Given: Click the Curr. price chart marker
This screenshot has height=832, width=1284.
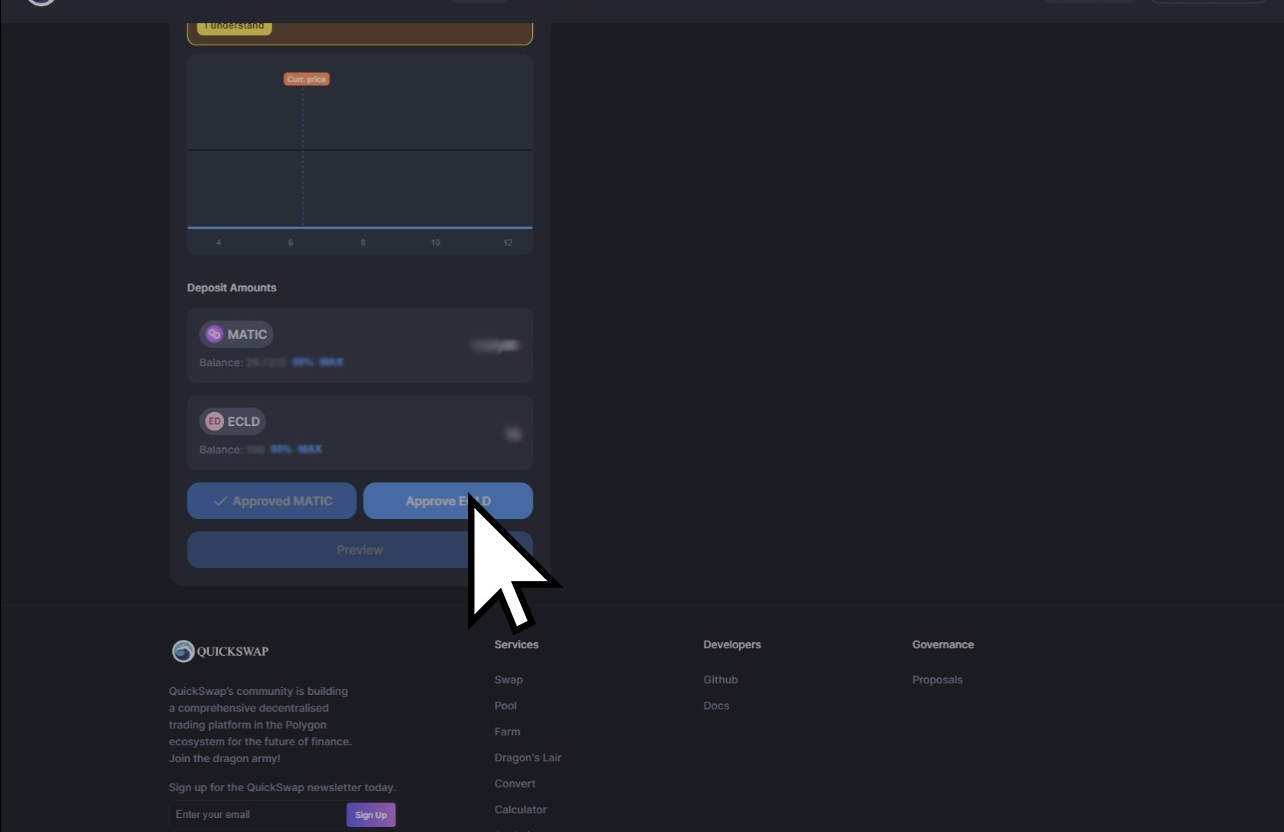Looking at the screenshot, I should tap(306, 79).
